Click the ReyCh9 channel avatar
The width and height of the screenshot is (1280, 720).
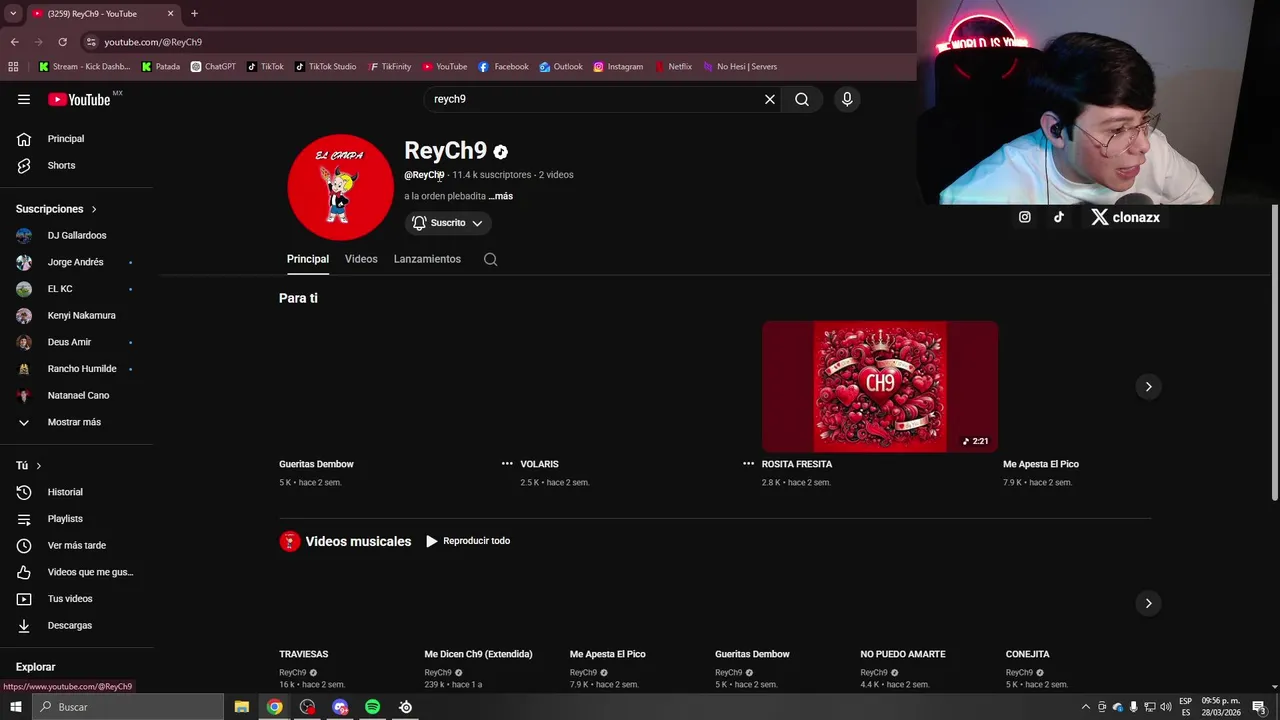click(340, 187)
